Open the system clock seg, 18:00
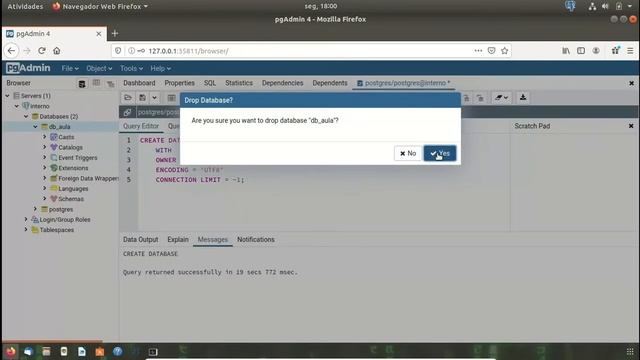 [x=321, y=6]
